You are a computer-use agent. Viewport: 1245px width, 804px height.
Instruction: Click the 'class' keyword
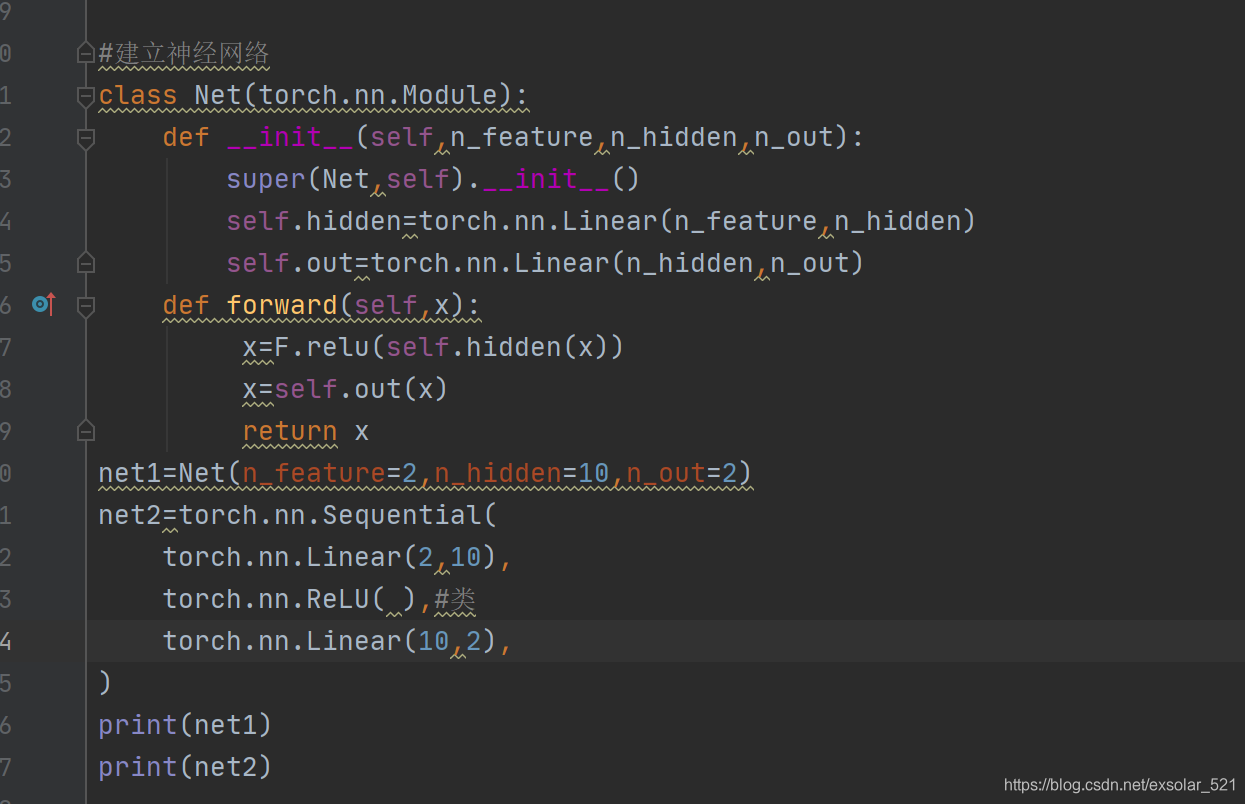click(x=138, y=95)
